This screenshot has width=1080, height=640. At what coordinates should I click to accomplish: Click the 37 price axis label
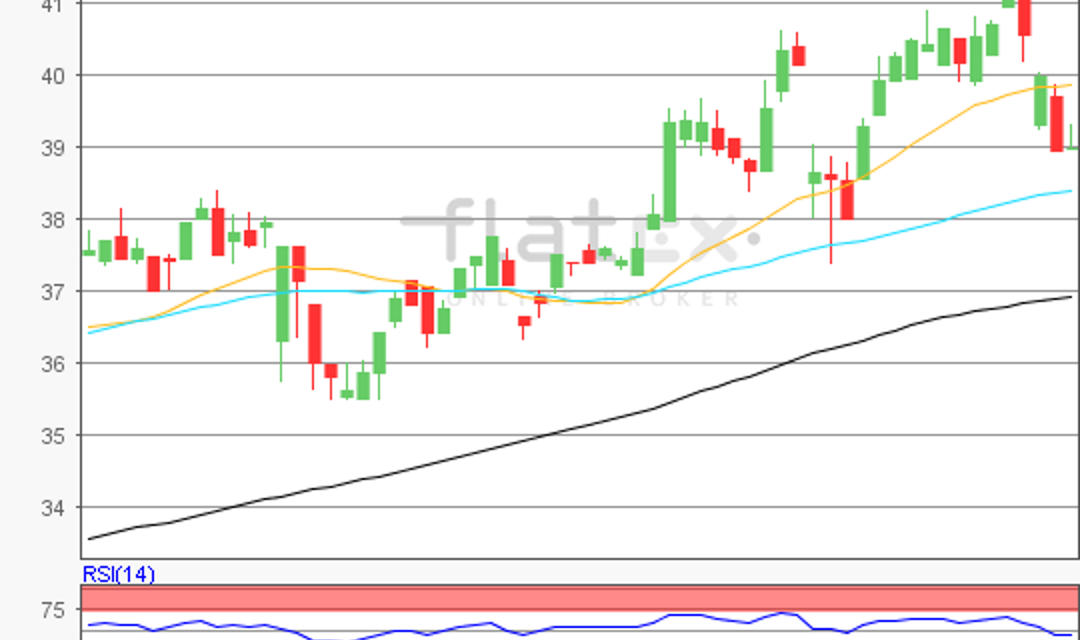tap(54, 292)
